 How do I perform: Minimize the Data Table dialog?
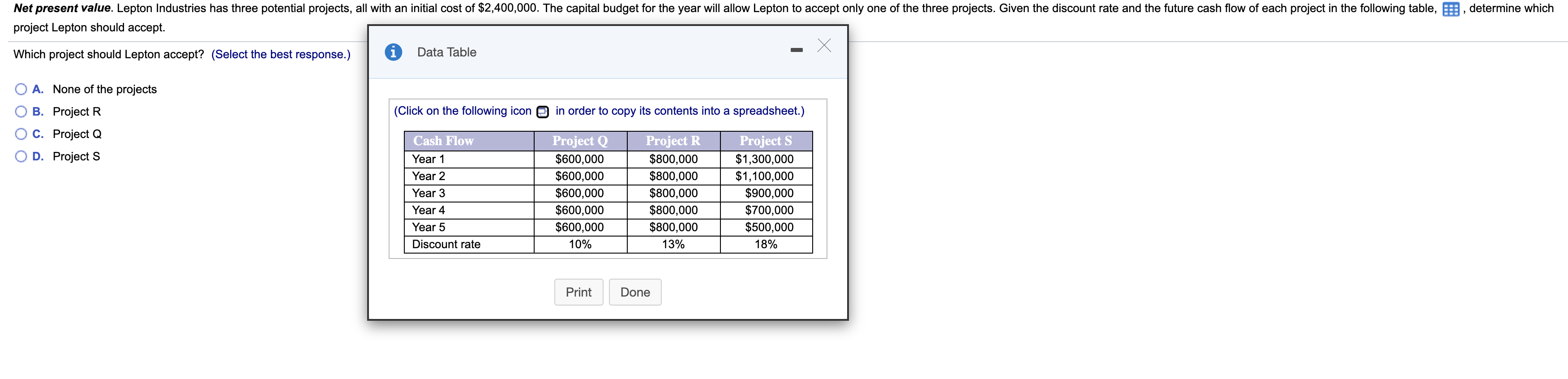pyautogui.click(x=796, y=50)
